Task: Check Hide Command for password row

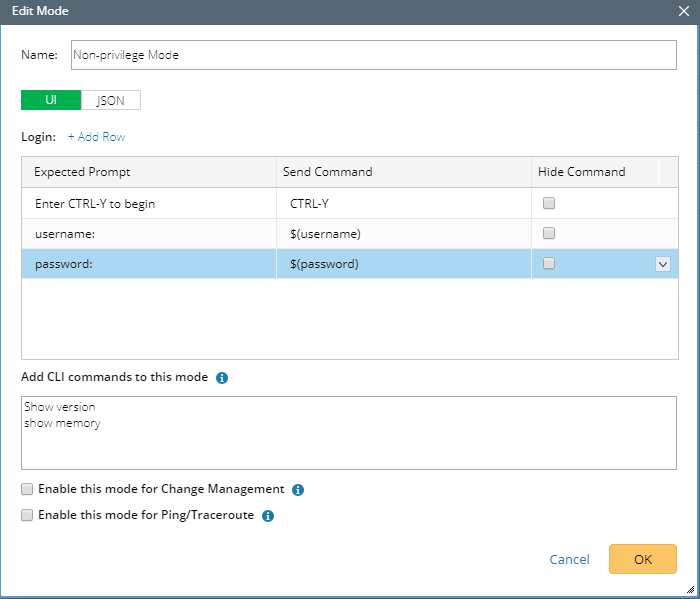Action: tap(548, 264)
